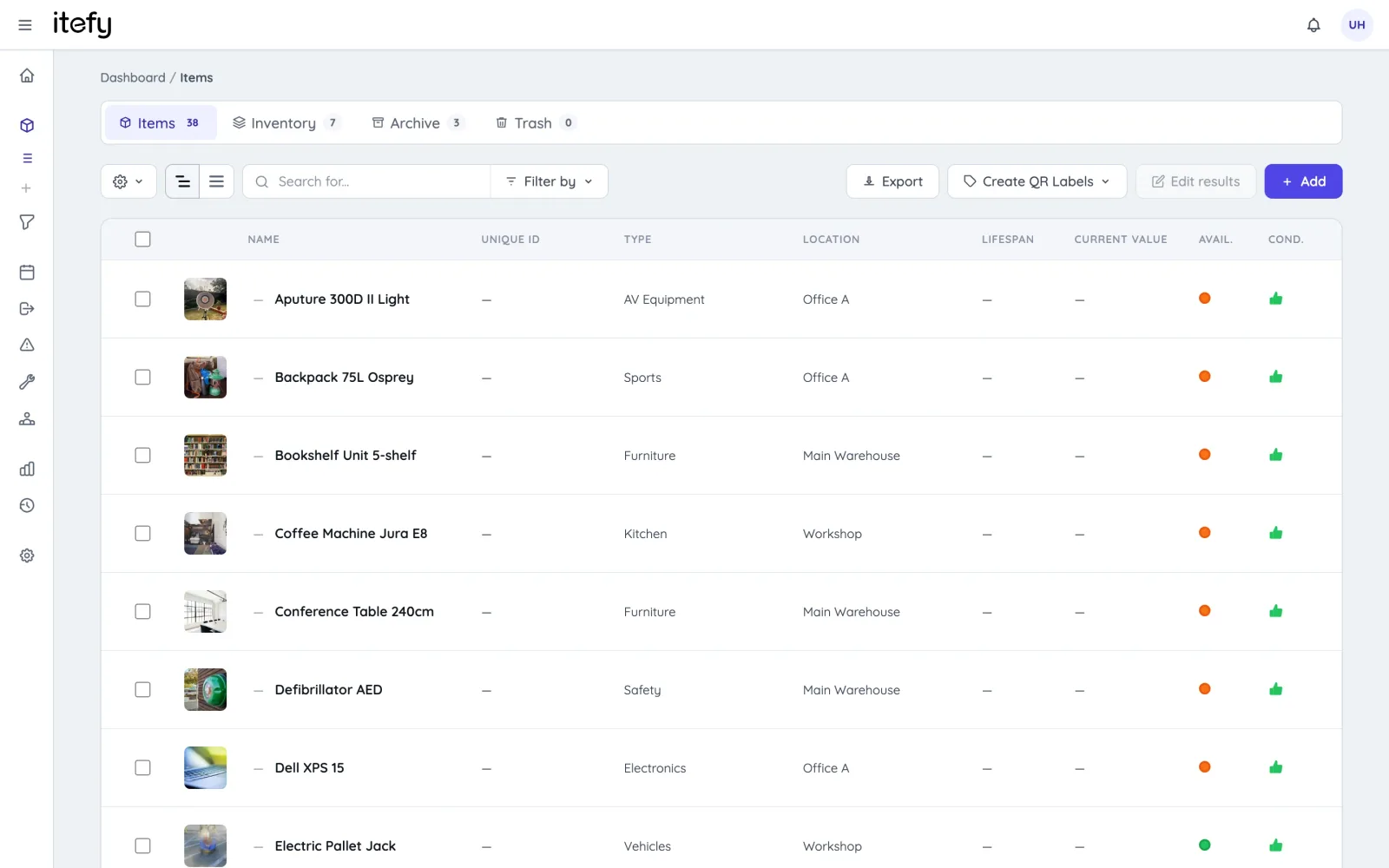
Task: Open the Aputure 300D II Light item
Action: [342, 299]
